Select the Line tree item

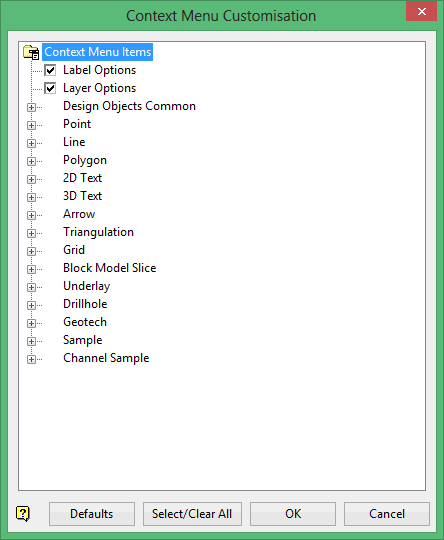click(x=74, y=142)
